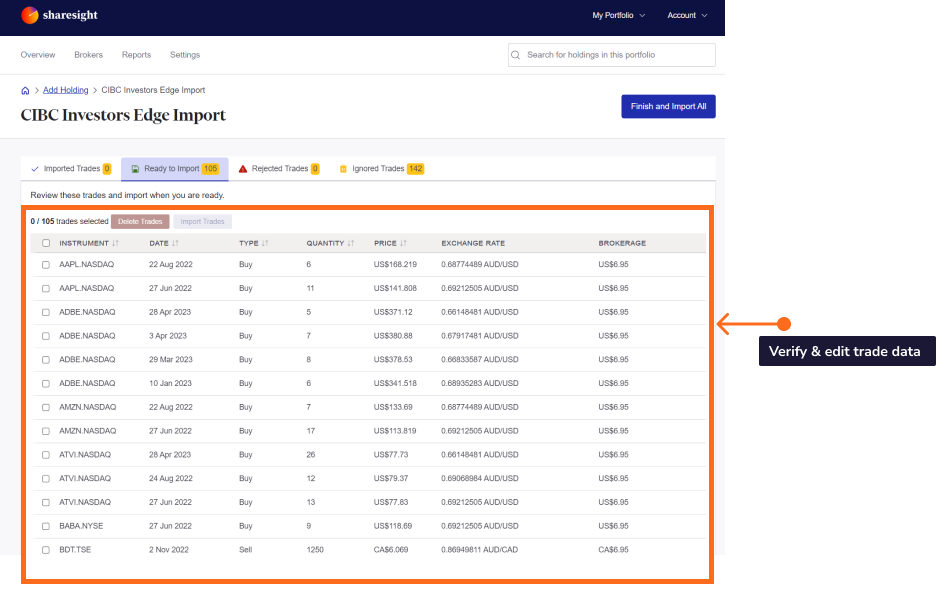Click the Sharesight logo icon
This screenshot has width=946, height=592.
pyautogui.click(x=30, y=15)
